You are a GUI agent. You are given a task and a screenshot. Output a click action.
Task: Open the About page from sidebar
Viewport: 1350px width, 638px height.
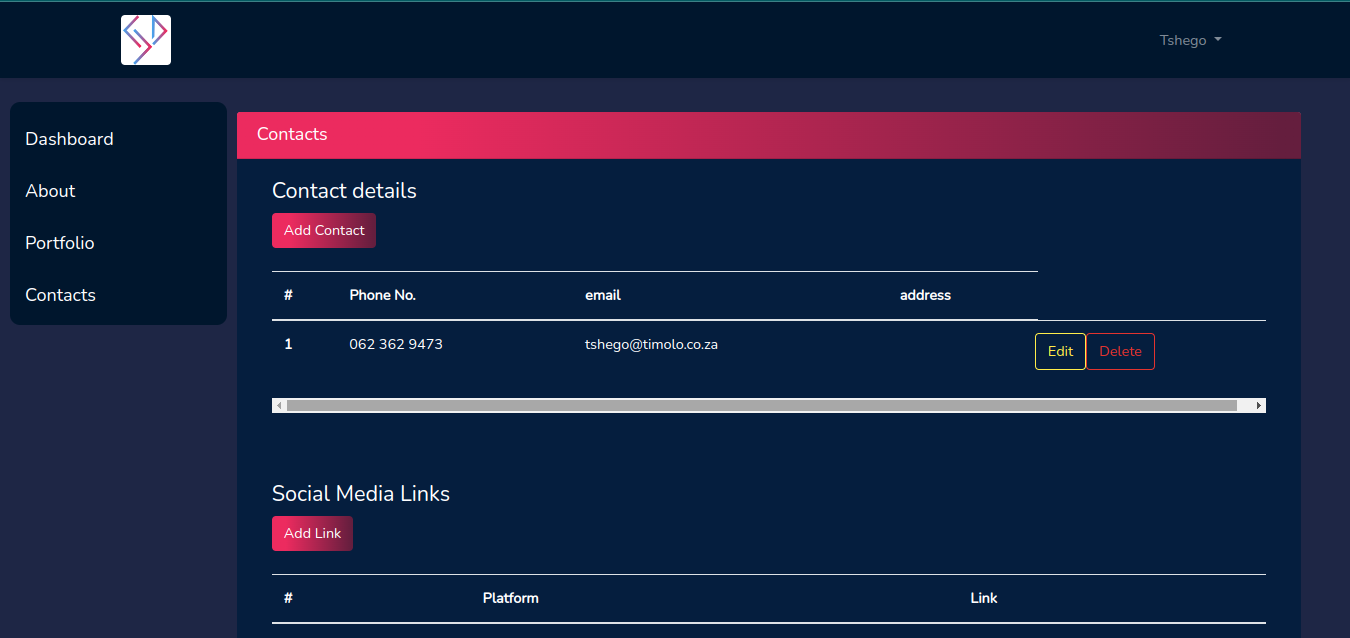click(50, 191)
